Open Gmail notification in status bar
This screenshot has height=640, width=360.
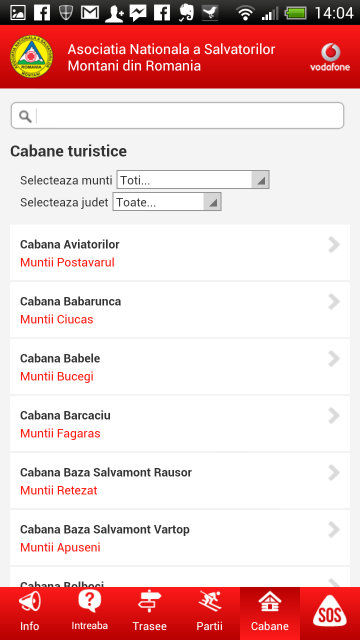tap(90, 13)
